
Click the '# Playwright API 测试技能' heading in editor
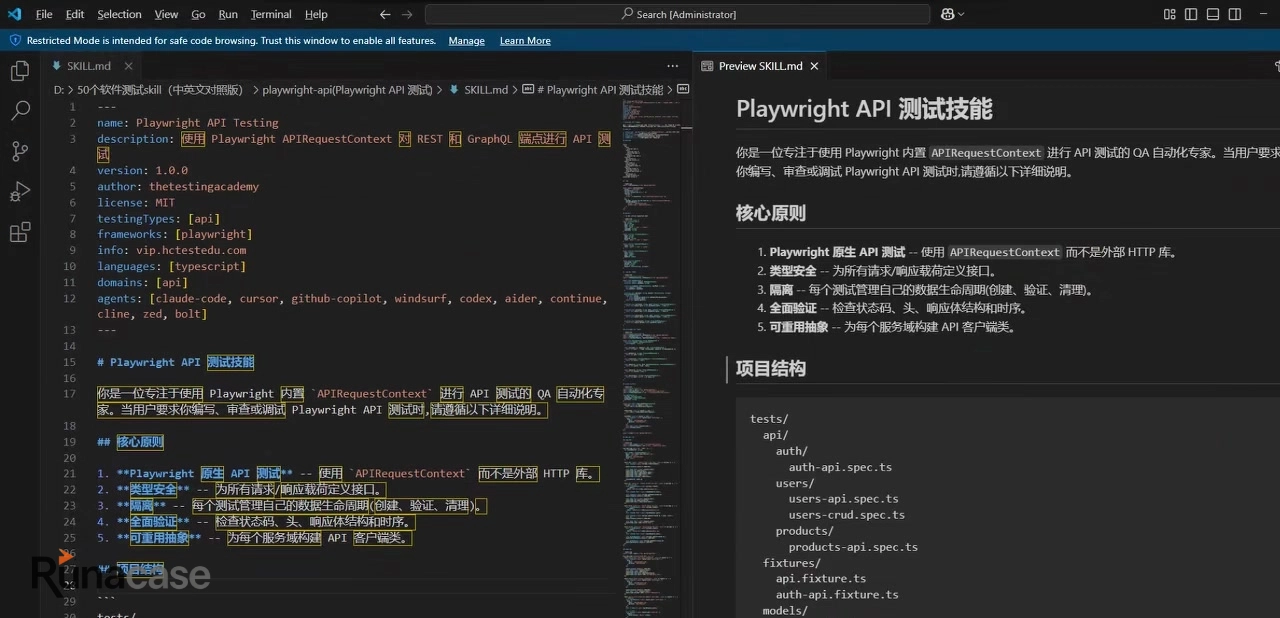(175, 362)
